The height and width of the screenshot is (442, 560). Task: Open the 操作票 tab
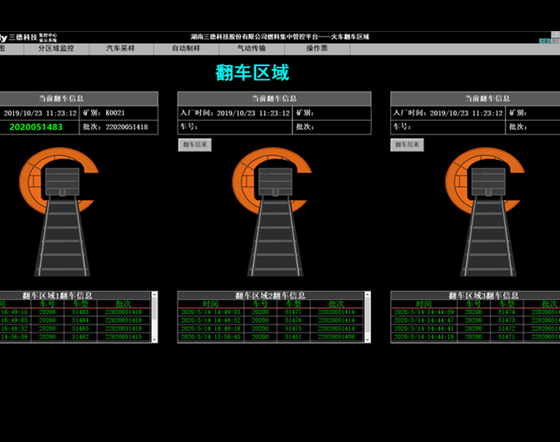point(317,49)
